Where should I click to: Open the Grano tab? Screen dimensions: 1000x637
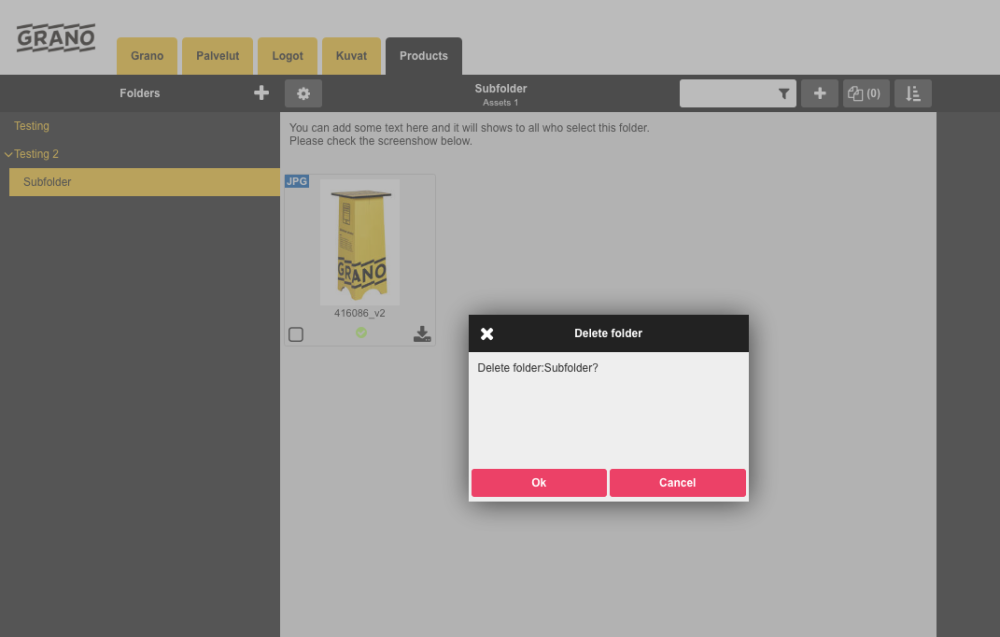pyautogui.click(x=147, y=56)
